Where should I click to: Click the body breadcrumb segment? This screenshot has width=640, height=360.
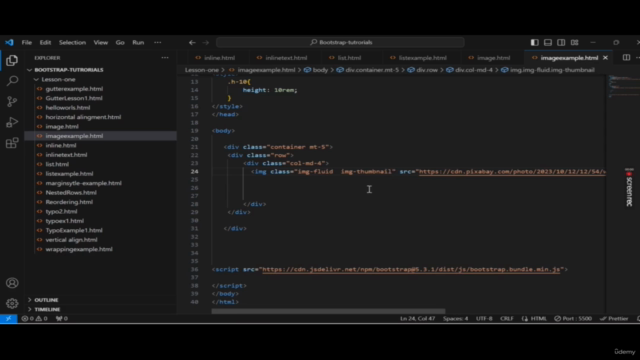pyautogui.click(x=316, y=70)
